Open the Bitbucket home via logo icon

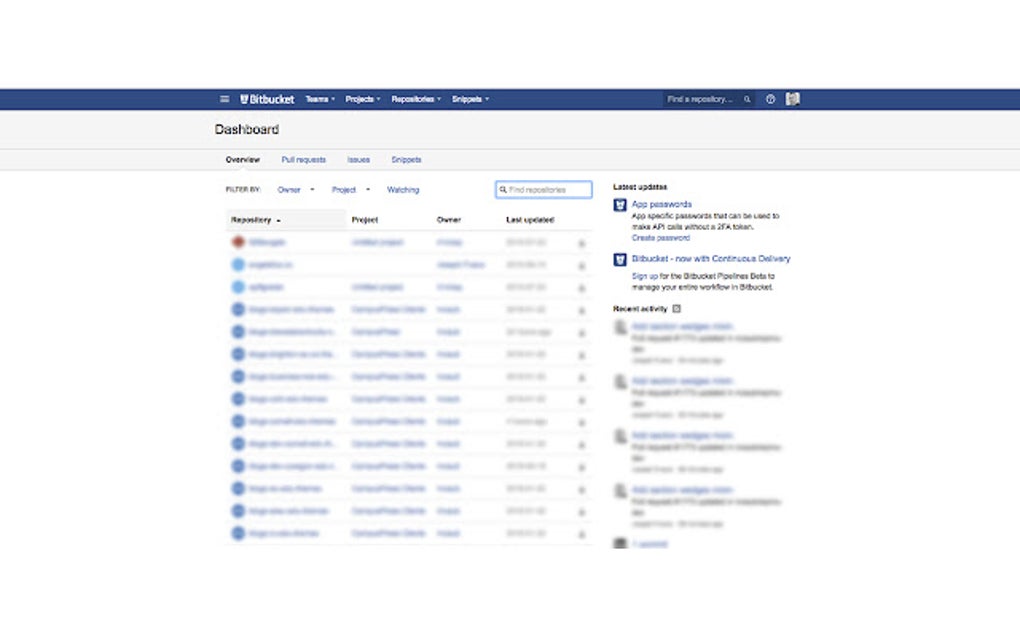pos(244,99)
